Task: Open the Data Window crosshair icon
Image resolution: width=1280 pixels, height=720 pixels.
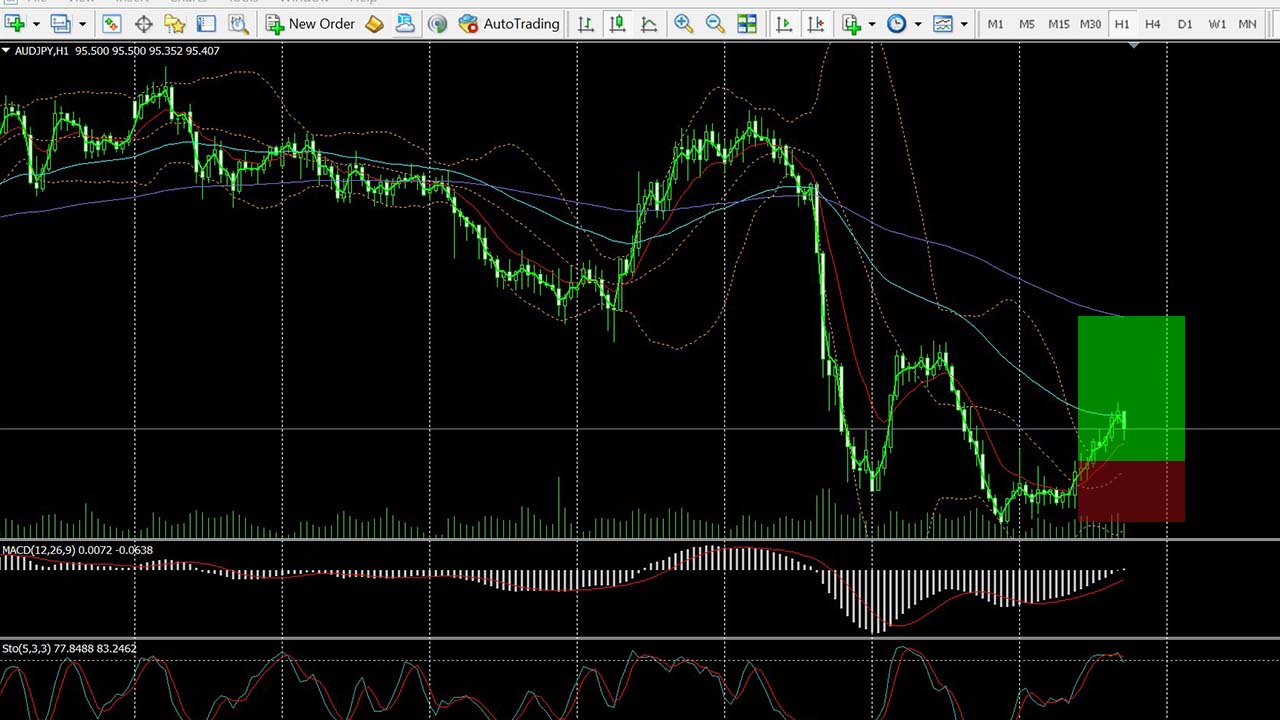Action: [143, 23]
